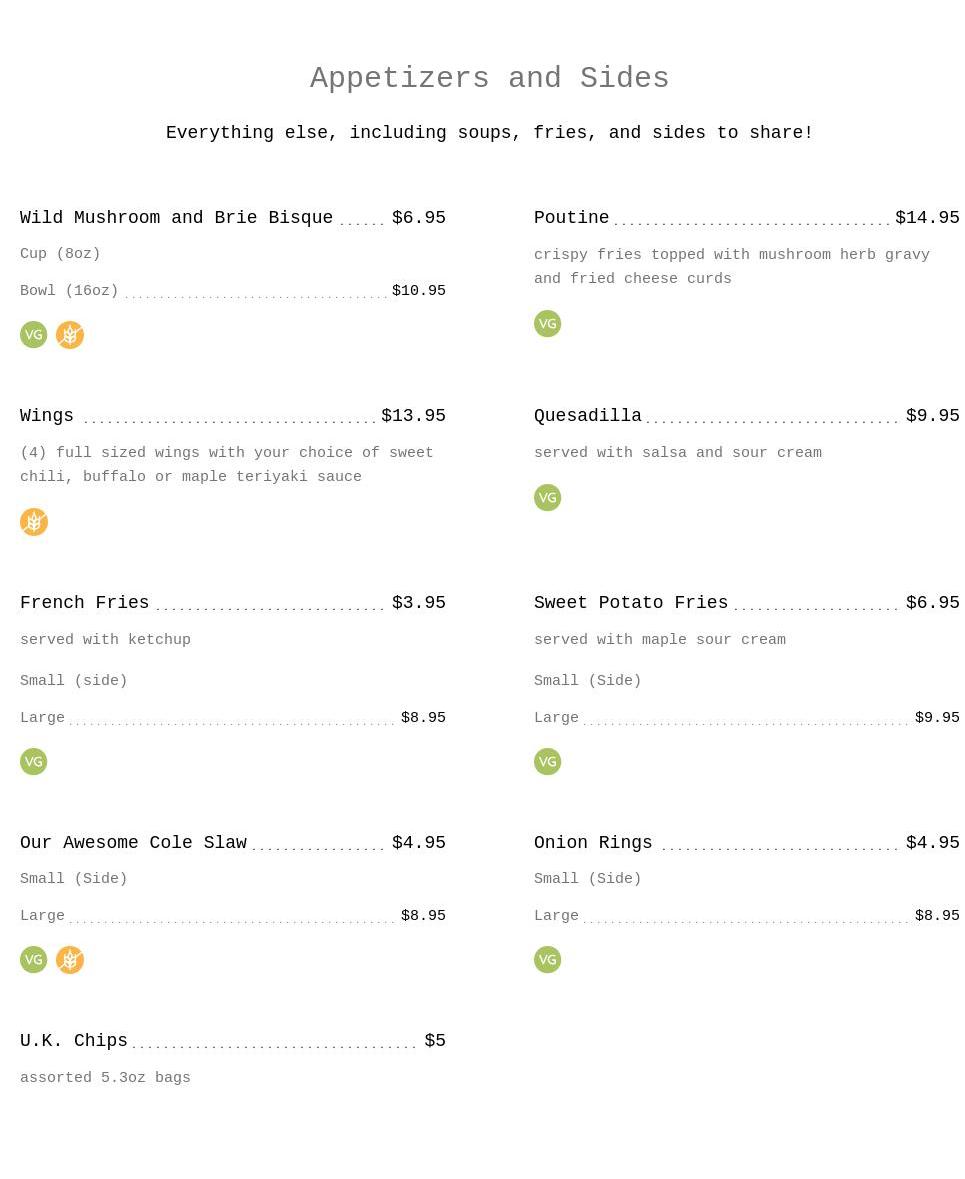Click the U.K. Chips item title
Image resolution: width=965 pixels, height=1179 pixels.
[74, 1041]
